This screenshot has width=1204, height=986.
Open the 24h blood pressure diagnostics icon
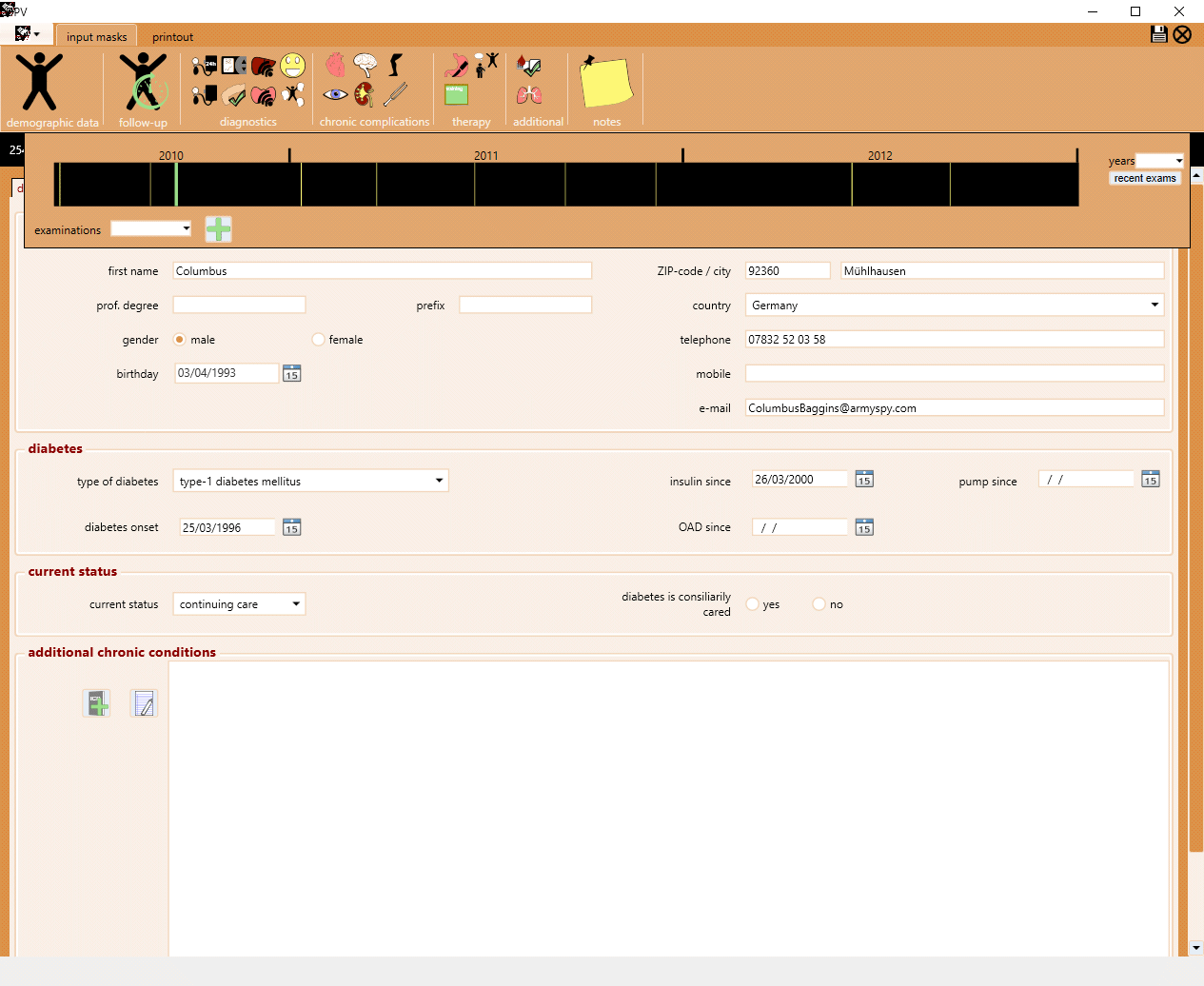(x=205, y=66)
